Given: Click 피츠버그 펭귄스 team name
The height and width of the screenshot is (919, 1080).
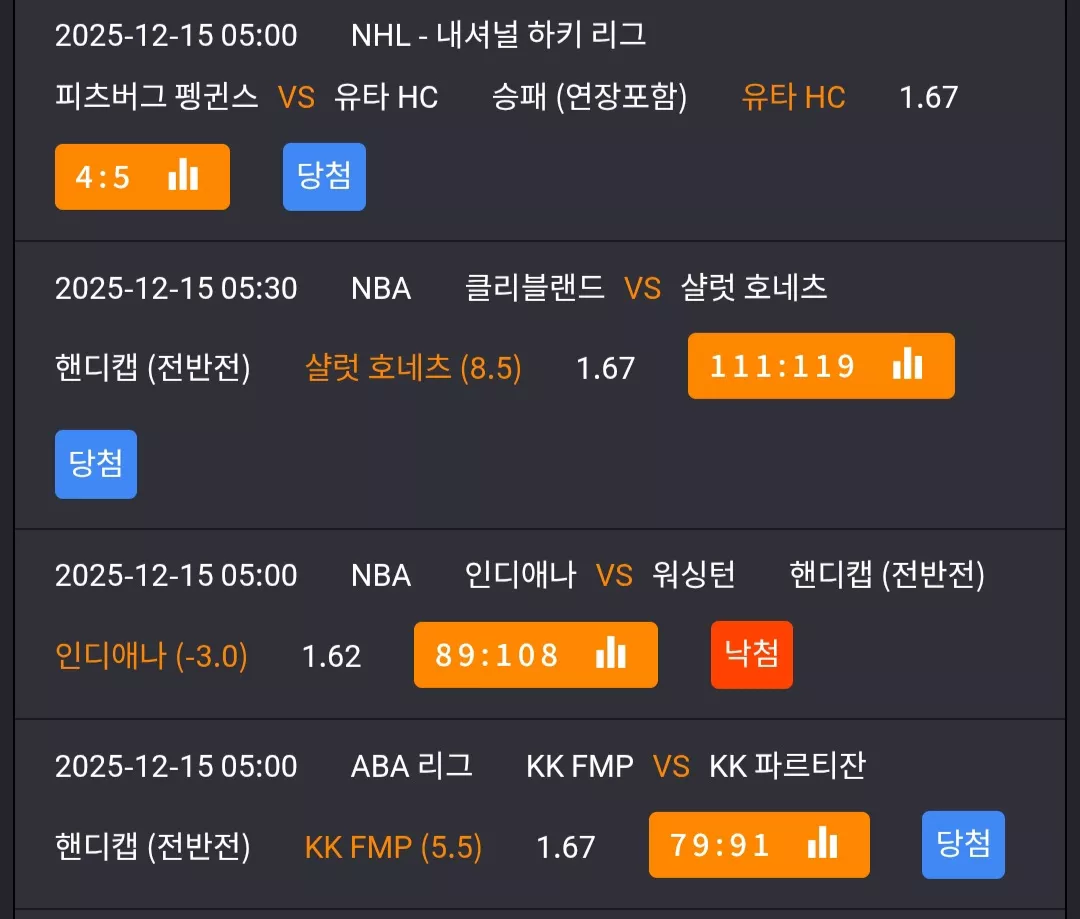Looking at the screenshot, I should coord(156,96).
